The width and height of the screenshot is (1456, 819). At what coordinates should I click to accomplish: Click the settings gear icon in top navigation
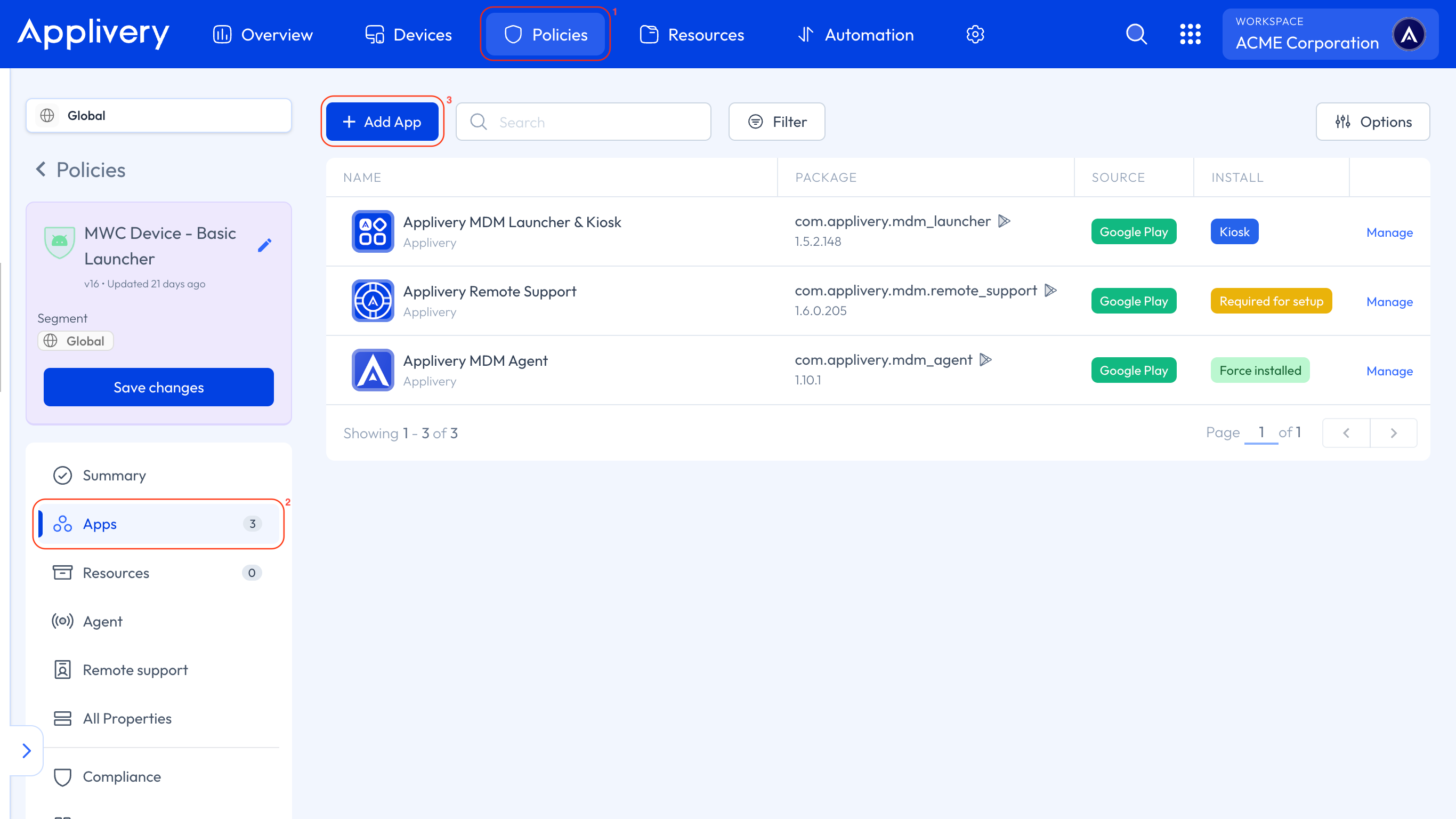click(x=975, y=35)
